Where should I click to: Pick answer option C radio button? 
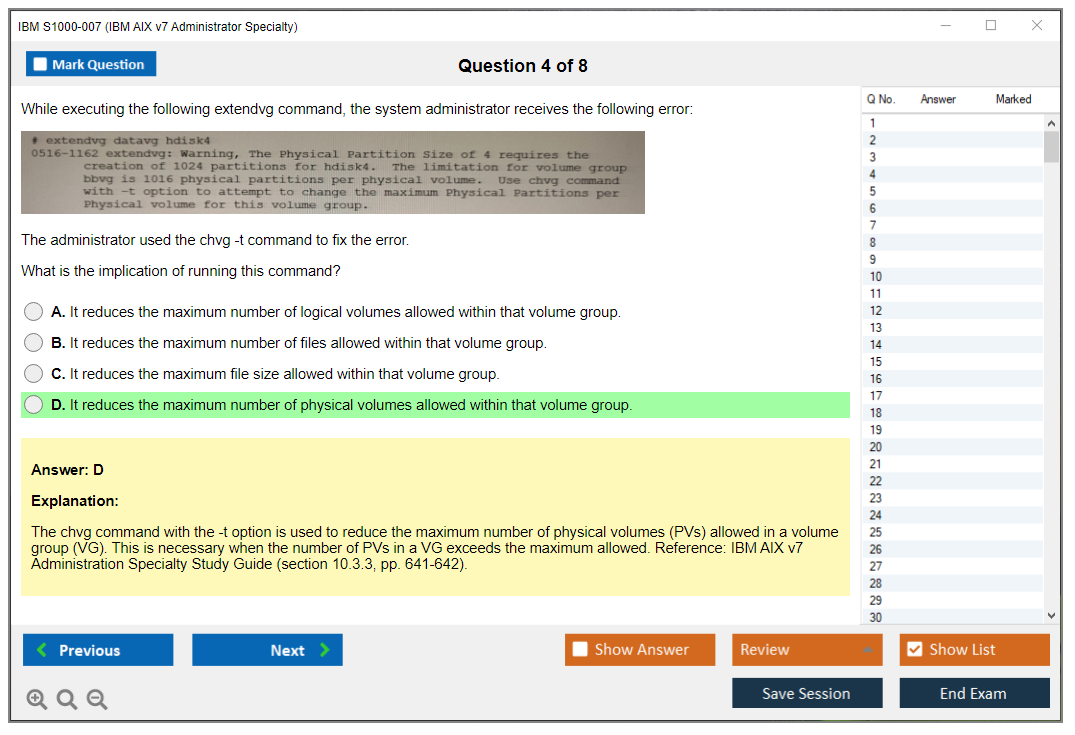pos(34,374)
